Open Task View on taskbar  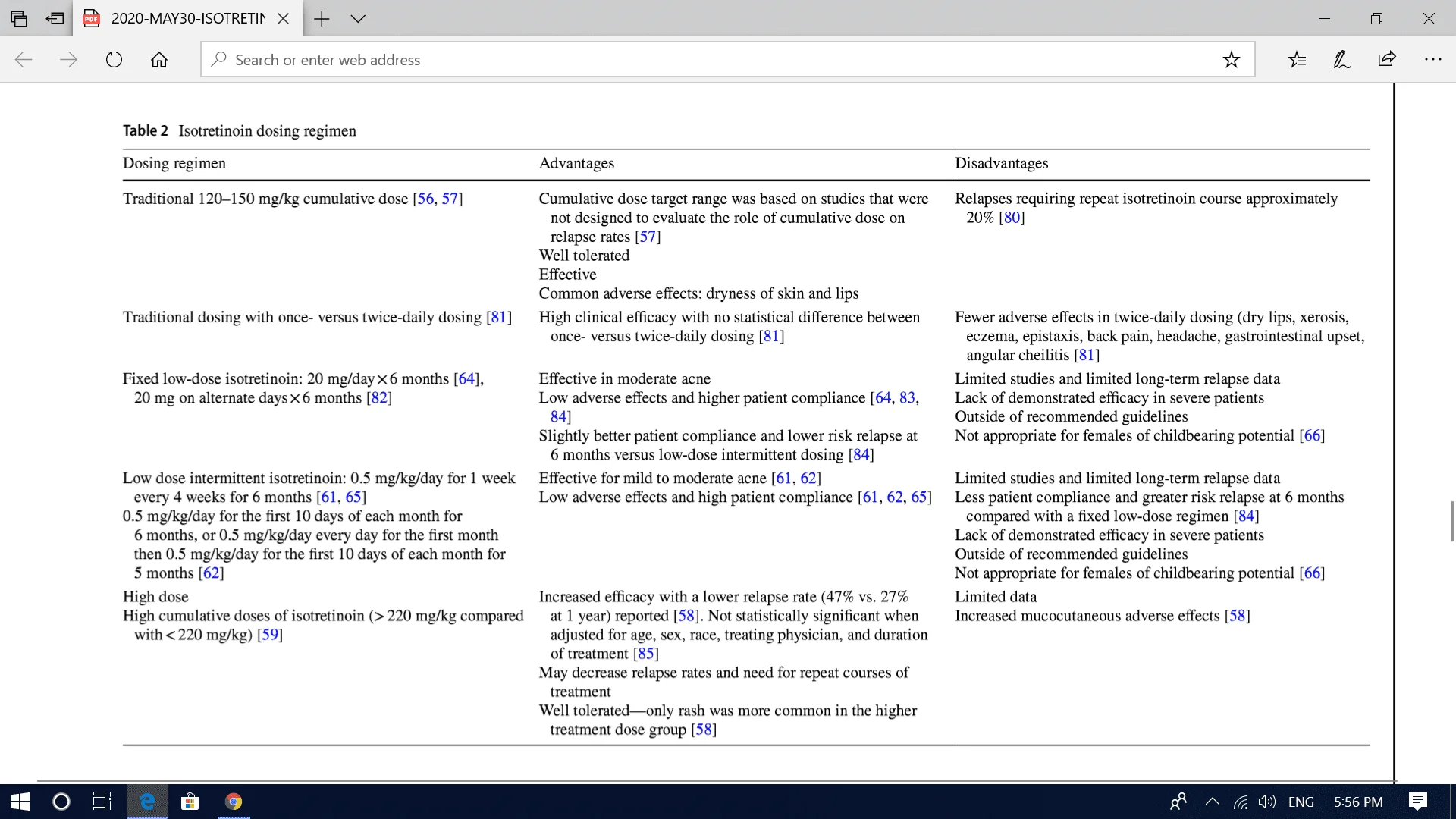click(x=102, y=802)
